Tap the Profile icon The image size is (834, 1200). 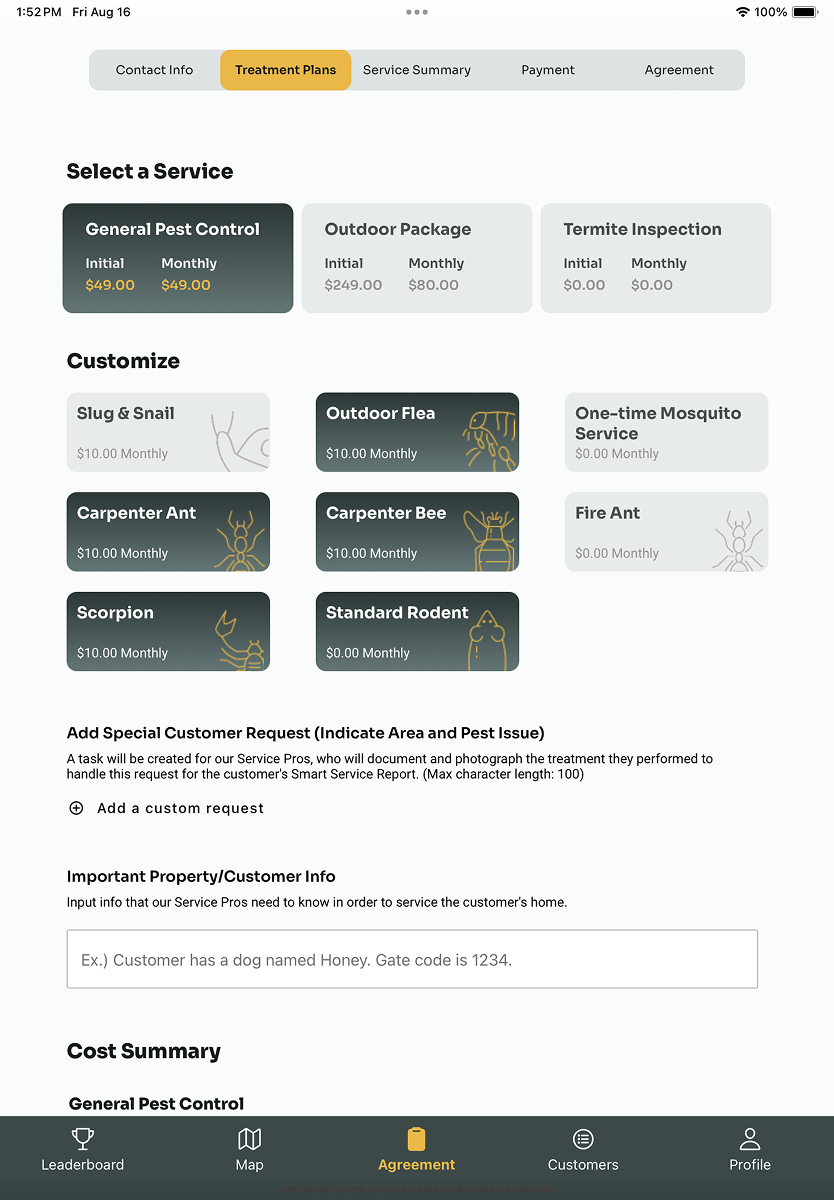coord(749,1139)
